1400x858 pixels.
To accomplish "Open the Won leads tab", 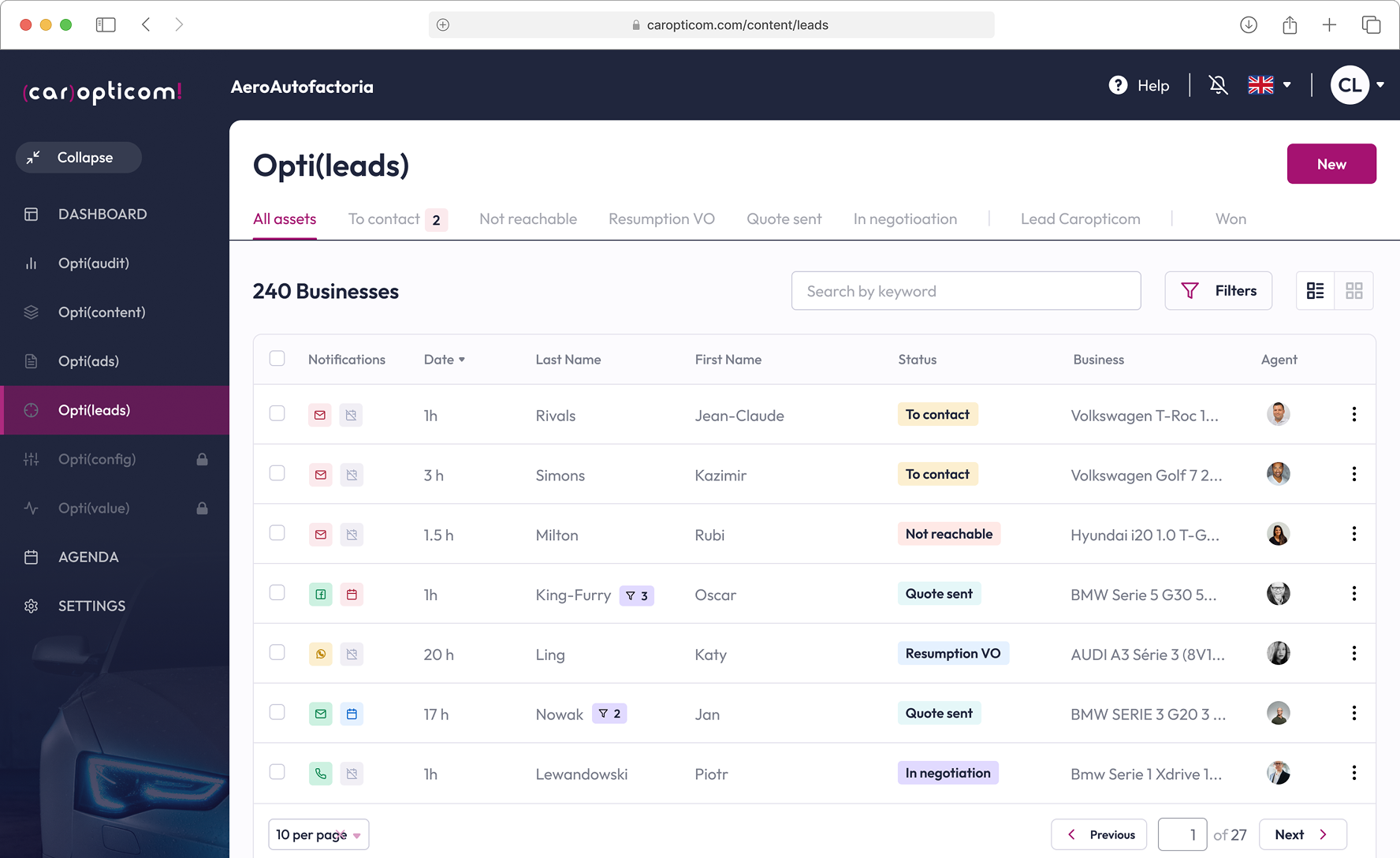I will click(1231, 218).
